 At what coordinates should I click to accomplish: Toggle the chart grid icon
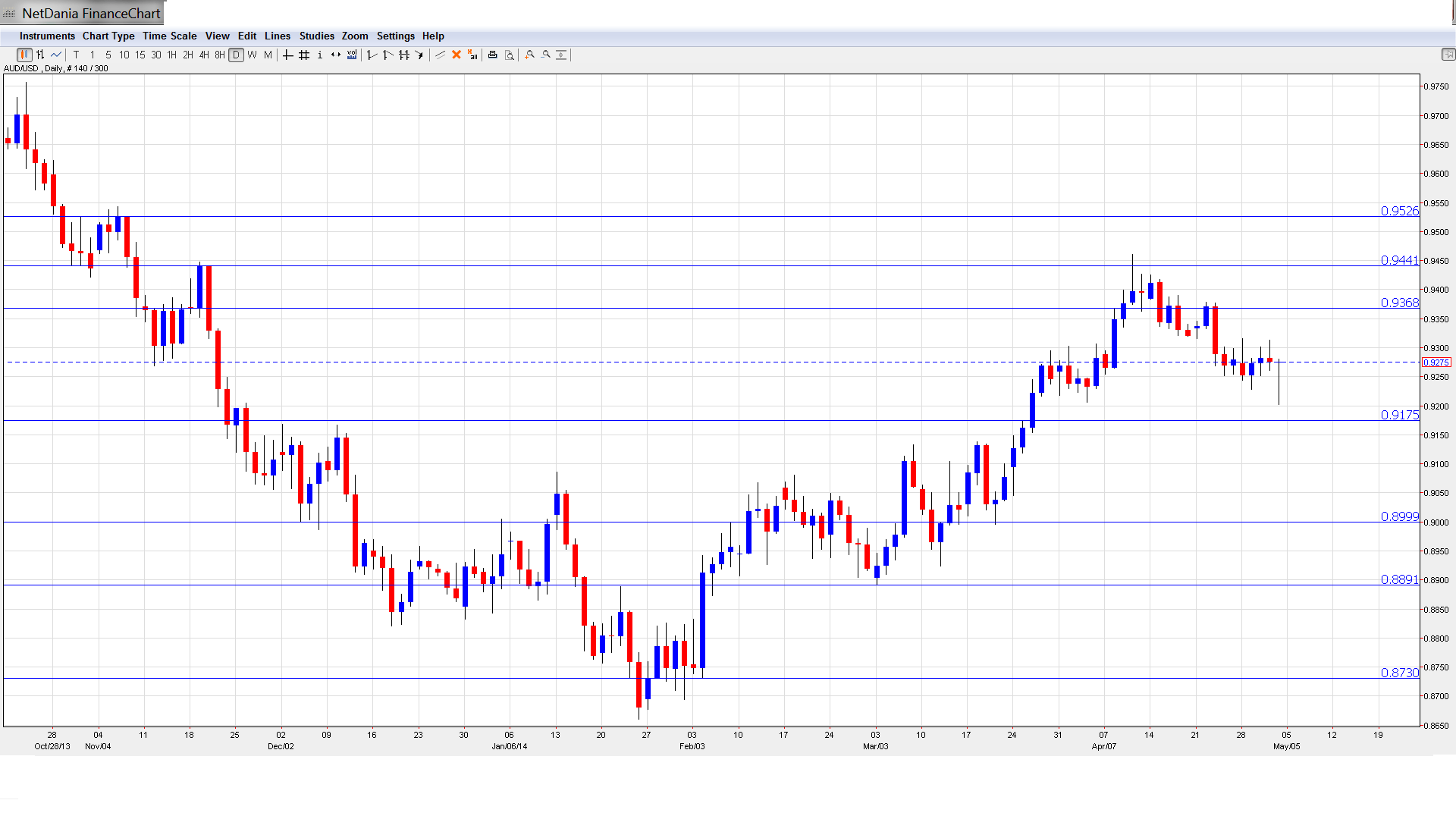pos(304,55)
